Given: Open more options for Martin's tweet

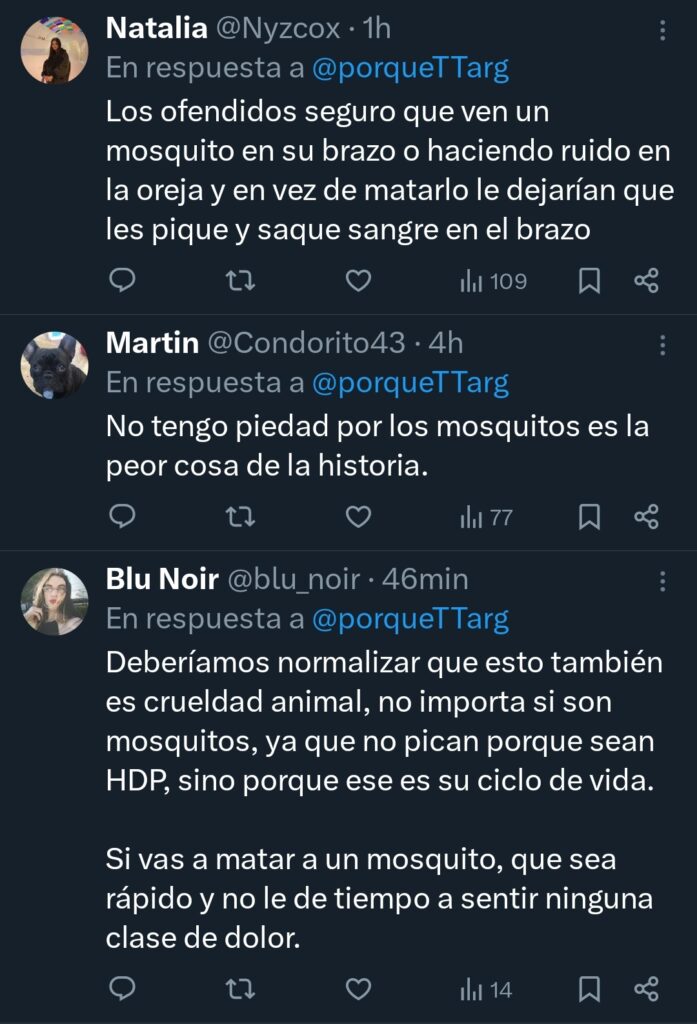Looking at the screenshot, I should [662, 345].
